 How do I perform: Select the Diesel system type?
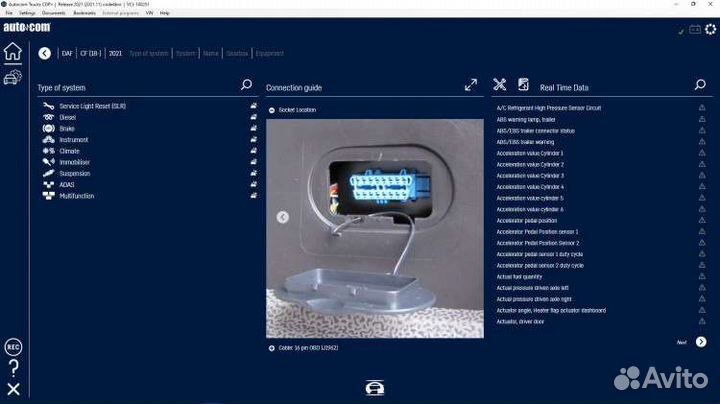click(x=68, y=117)
